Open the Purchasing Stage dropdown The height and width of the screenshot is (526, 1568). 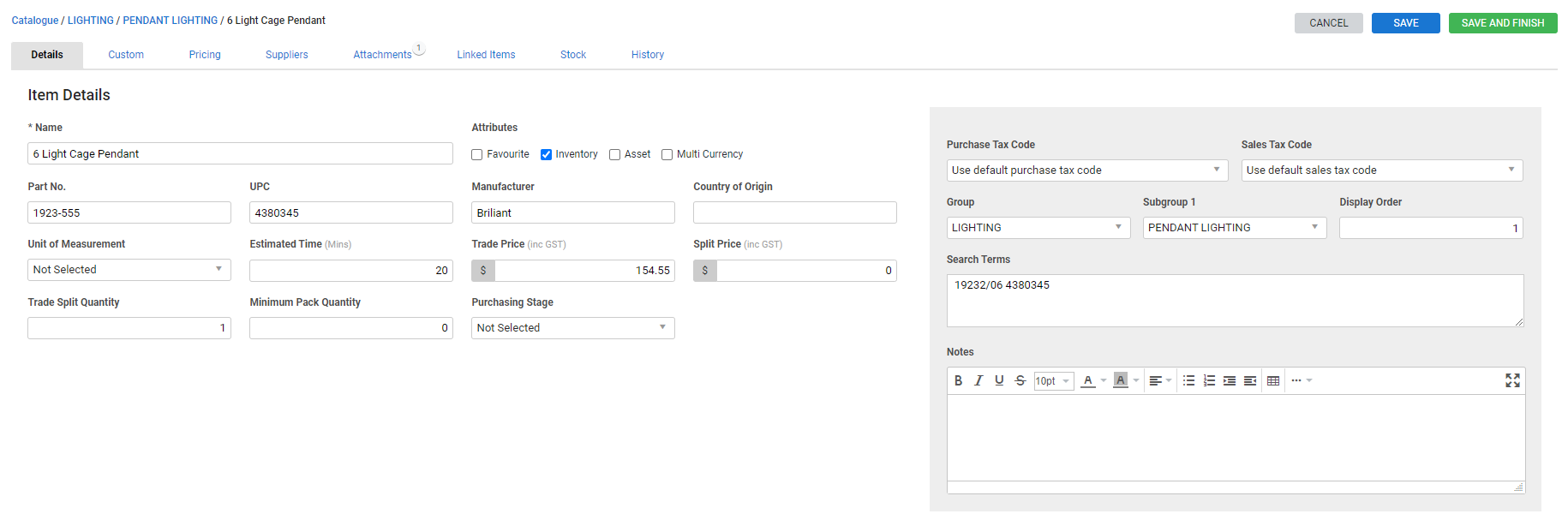tap(573, 328)
